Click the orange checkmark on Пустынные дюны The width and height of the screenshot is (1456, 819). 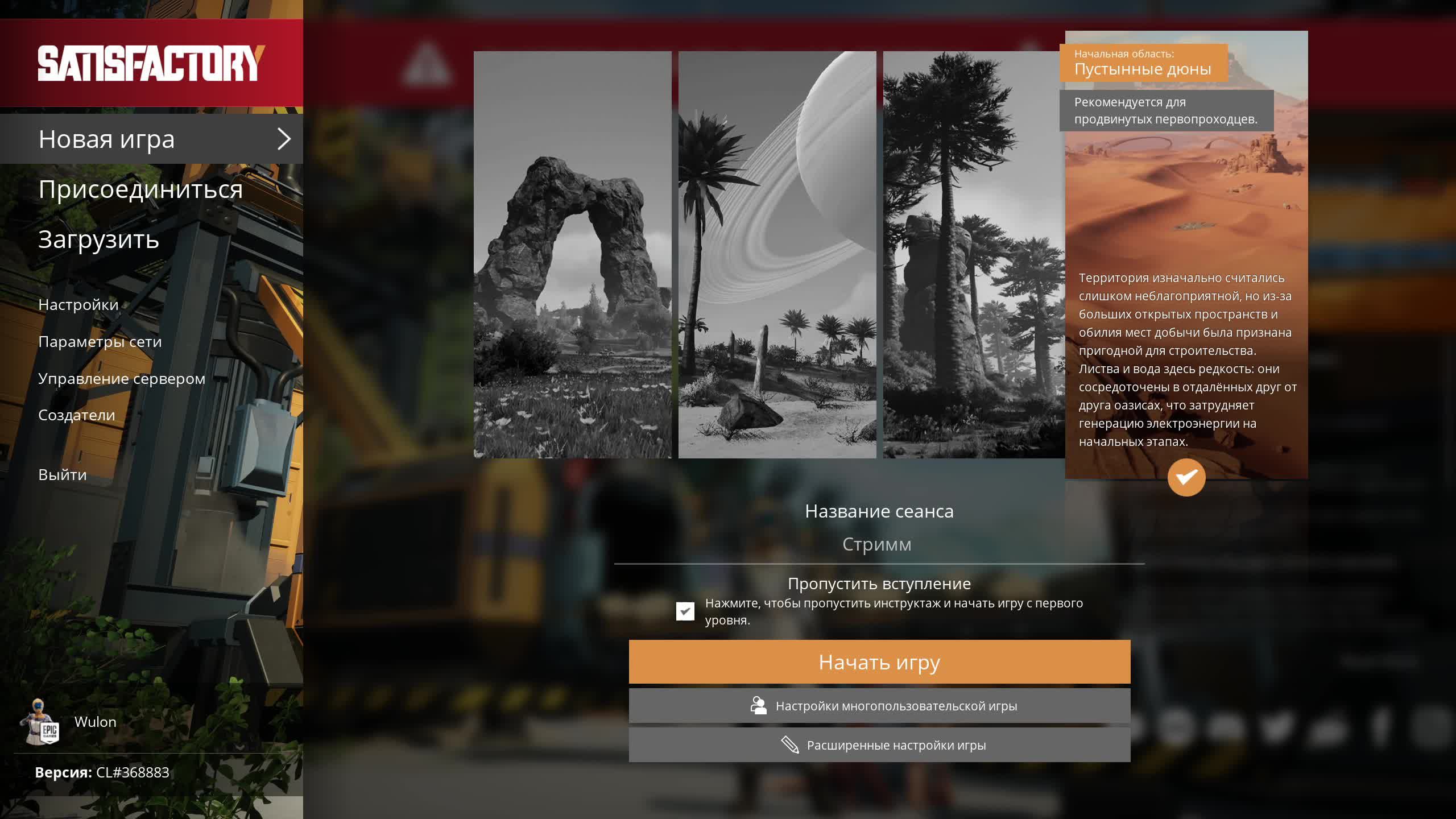pyautogui.click(x=1186, y=477)
